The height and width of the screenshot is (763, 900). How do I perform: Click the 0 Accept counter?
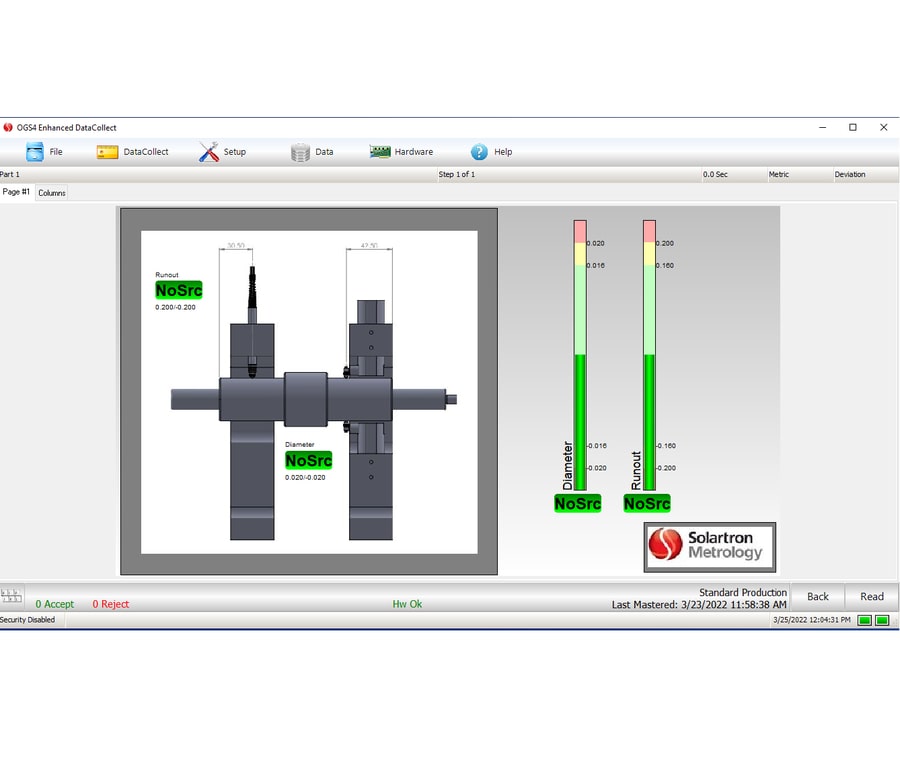(55, 604)
